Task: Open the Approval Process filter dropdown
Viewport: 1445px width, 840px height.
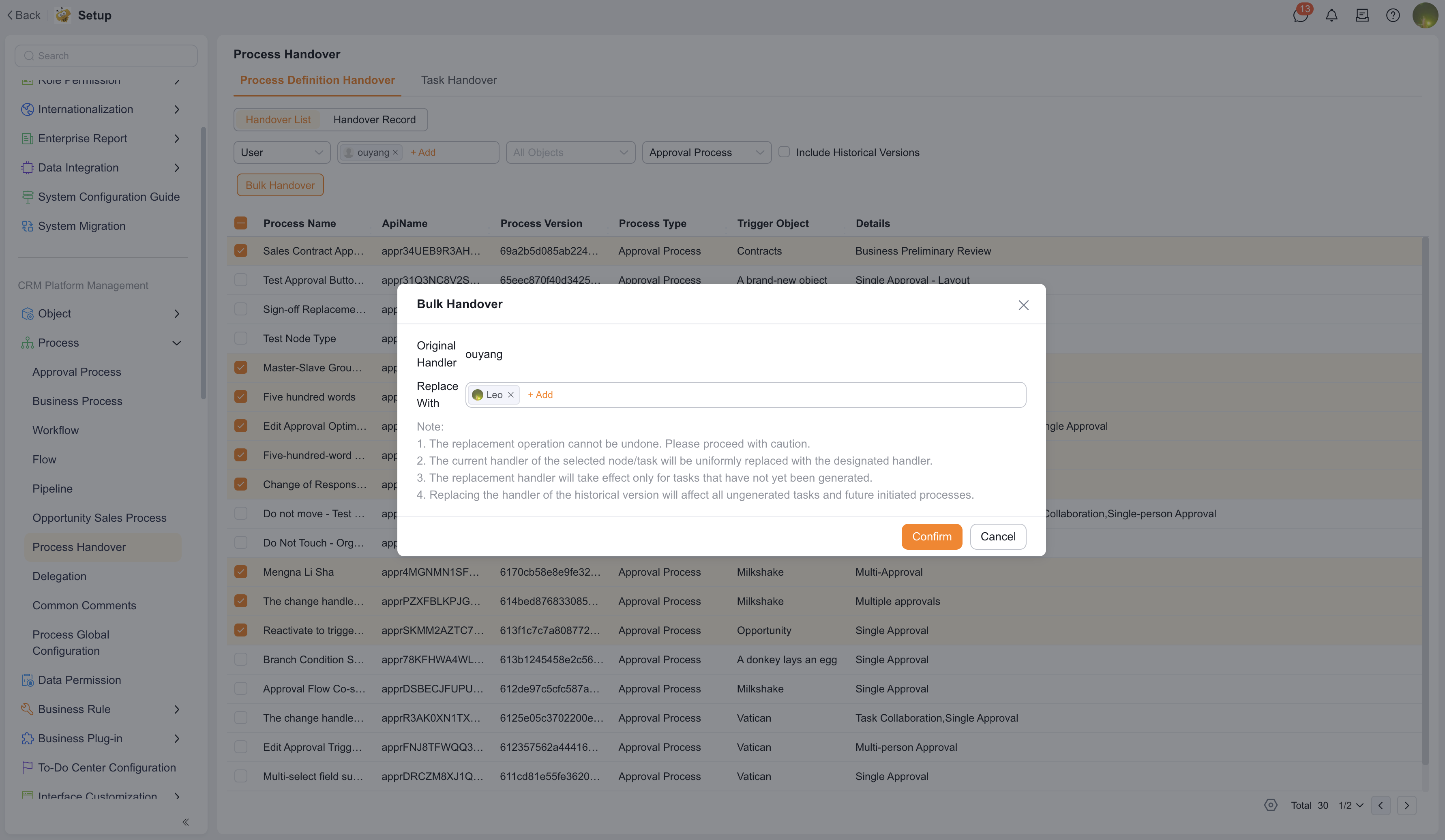Action: point(706,152)
